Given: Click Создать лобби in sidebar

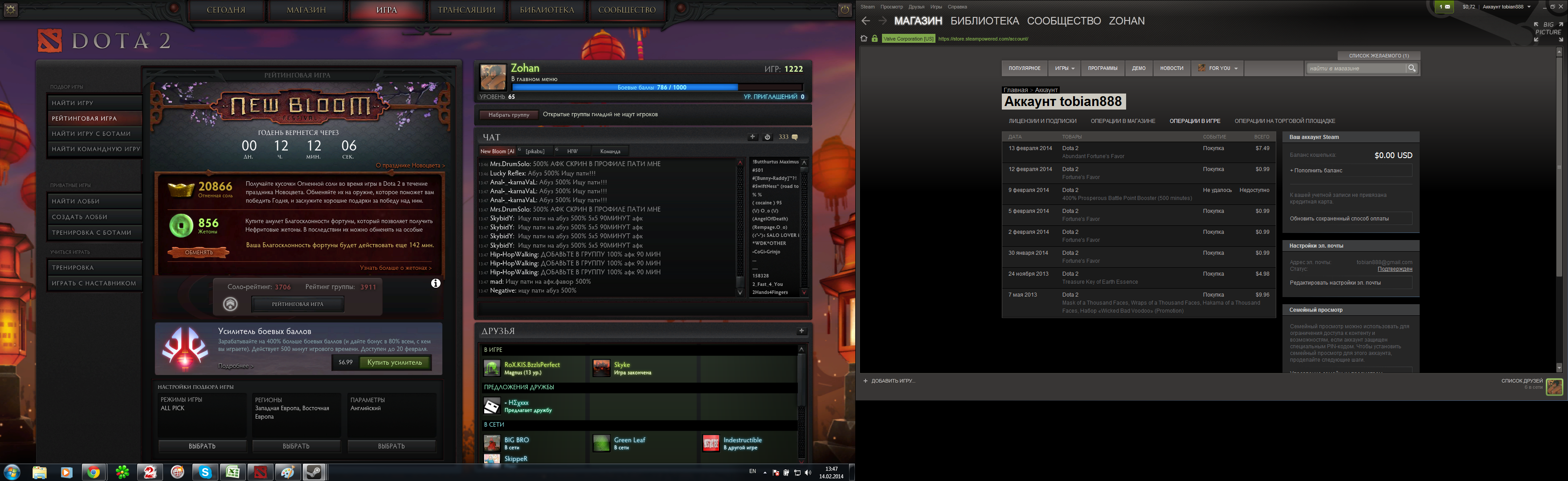Looking at the screenshot, I should (94, 217).
